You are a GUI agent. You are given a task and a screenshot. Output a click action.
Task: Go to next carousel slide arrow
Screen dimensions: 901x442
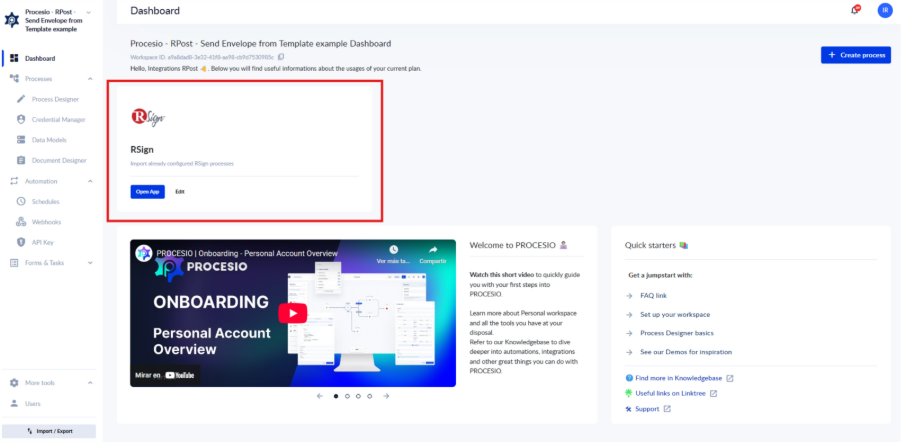[x=386, y=396]
